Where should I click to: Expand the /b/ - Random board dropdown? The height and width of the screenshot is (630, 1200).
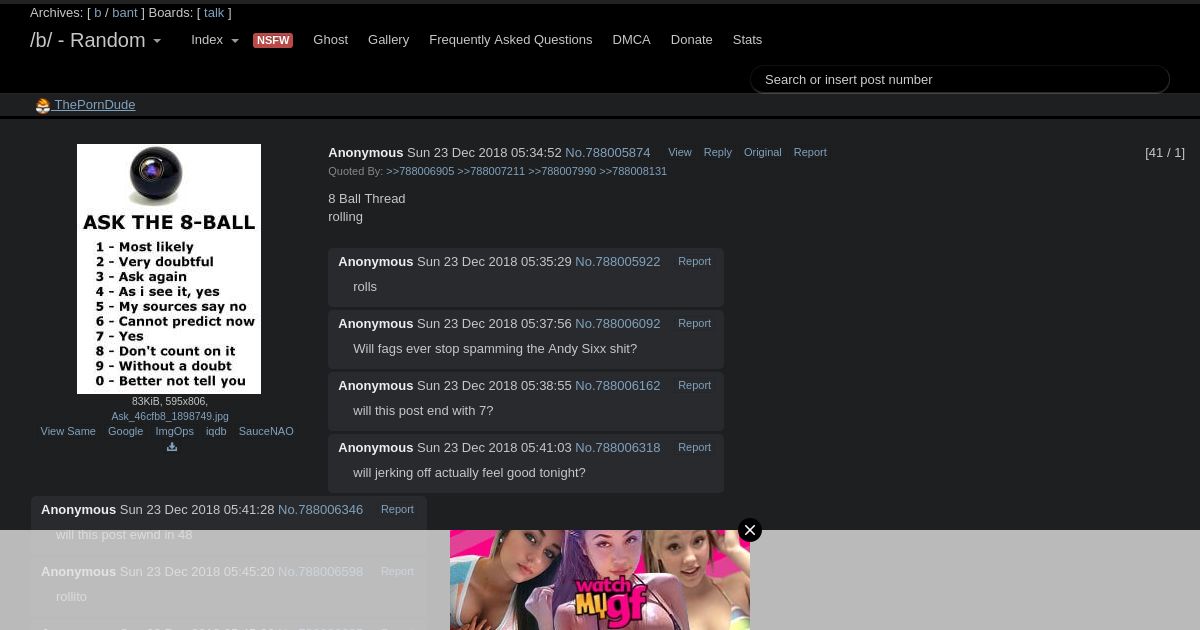click(96, 40)
